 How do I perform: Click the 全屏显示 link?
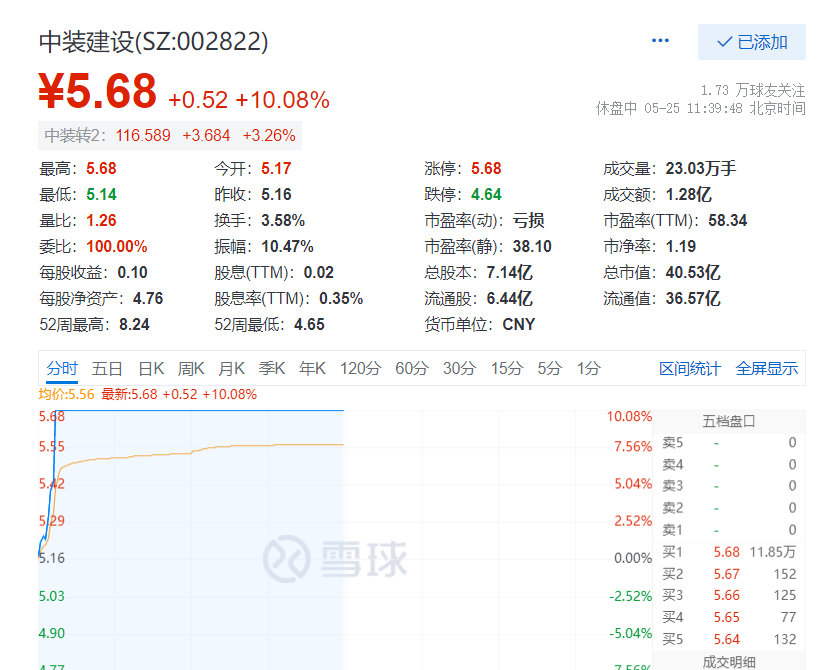click(767, 368)
